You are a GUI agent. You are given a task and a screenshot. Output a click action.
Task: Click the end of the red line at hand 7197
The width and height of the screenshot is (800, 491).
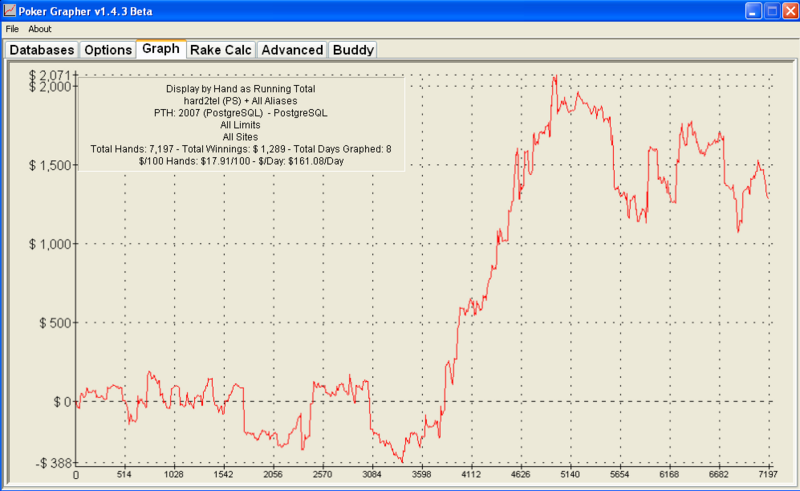(x=768, y=197)
